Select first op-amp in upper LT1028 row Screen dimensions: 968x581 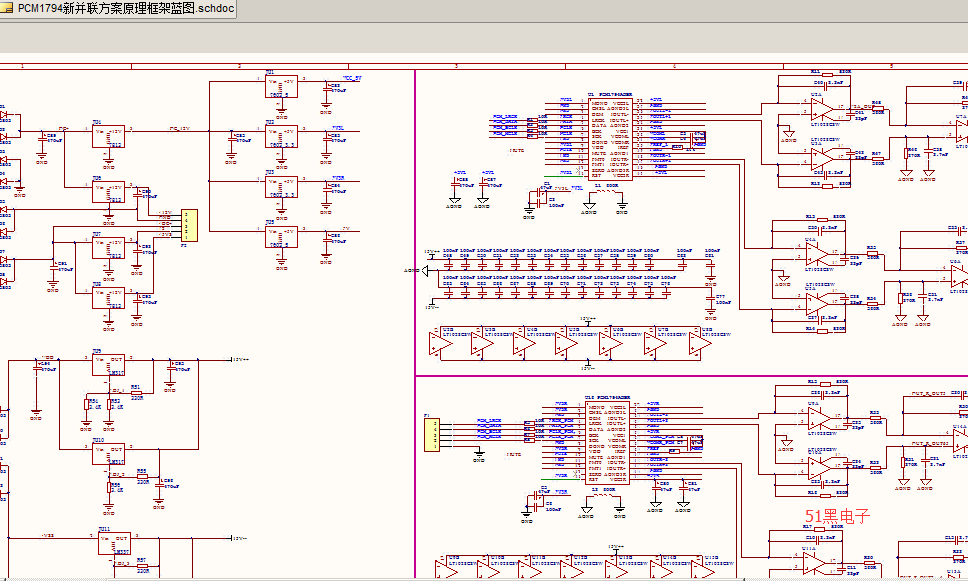pos(438,343)
